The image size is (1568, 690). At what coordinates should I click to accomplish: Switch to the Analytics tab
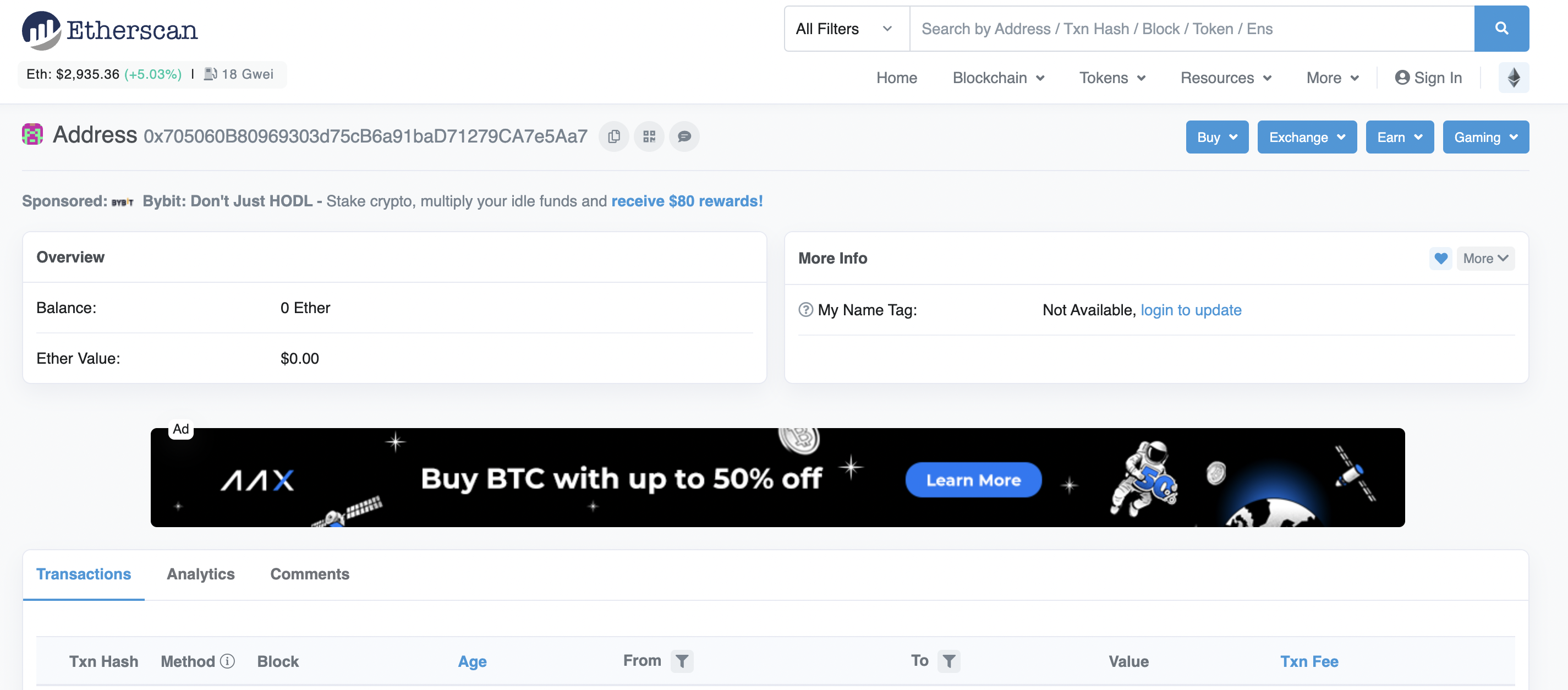pos(200,574)
